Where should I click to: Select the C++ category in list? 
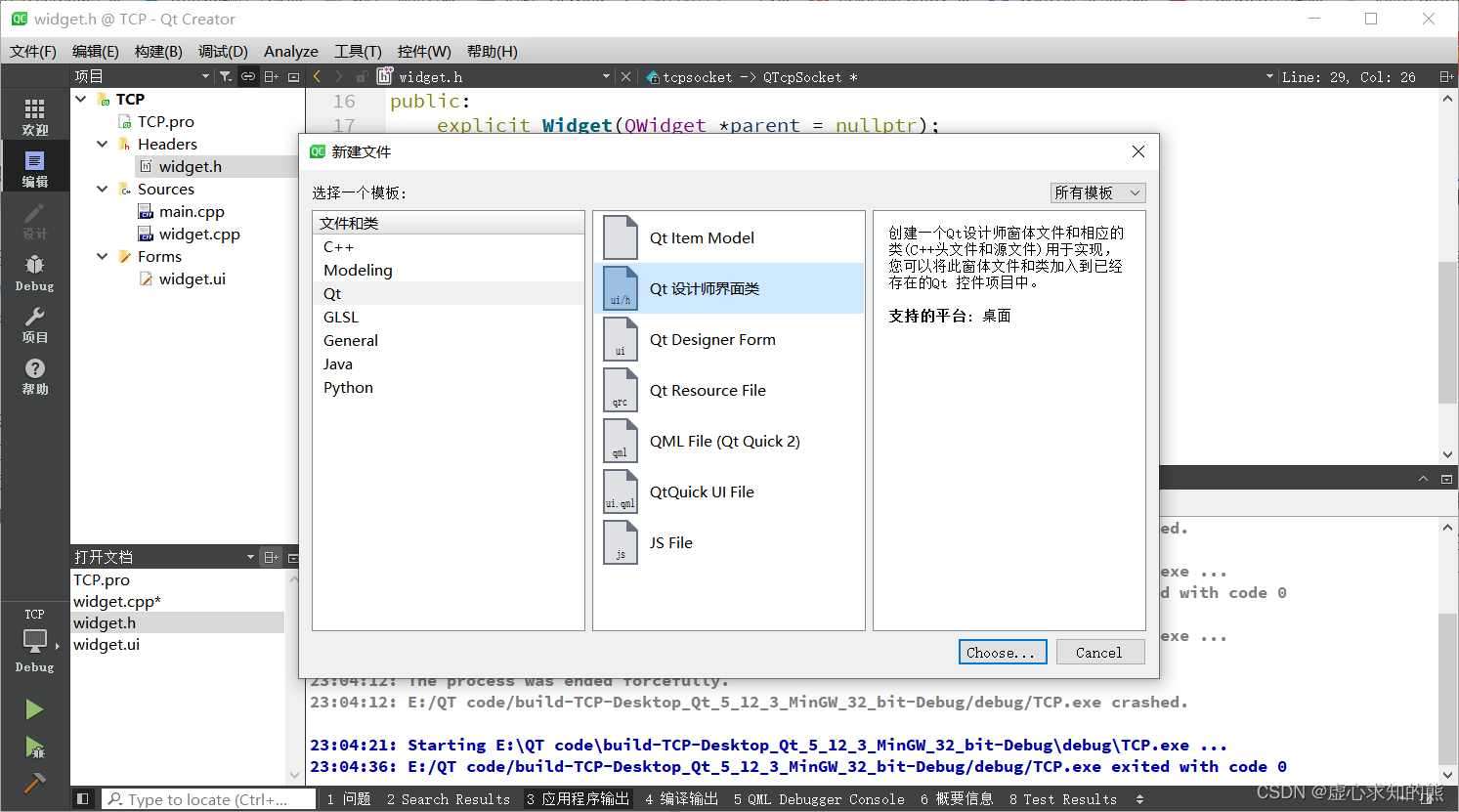(x=449, y=246)
